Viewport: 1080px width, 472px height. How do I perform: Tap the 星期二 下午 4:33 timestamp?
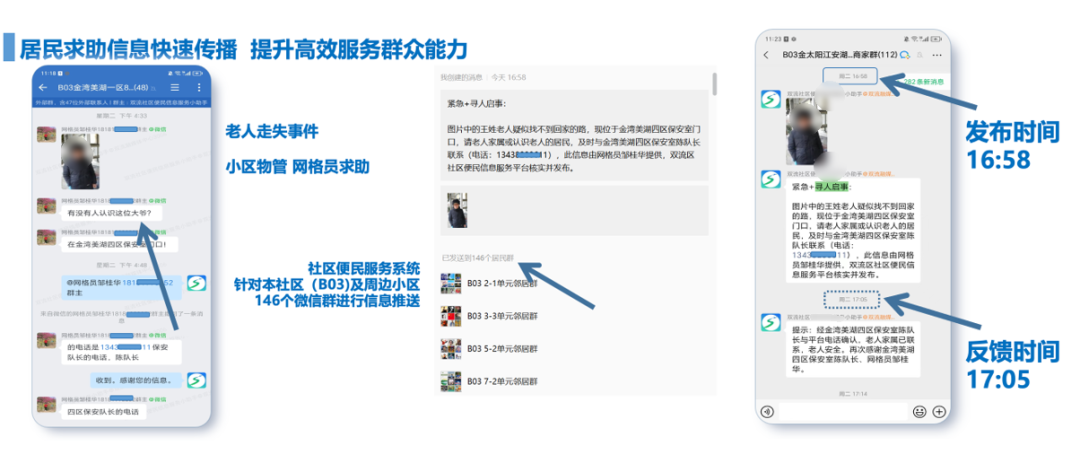pyautogui.click(x=121, y=116)
